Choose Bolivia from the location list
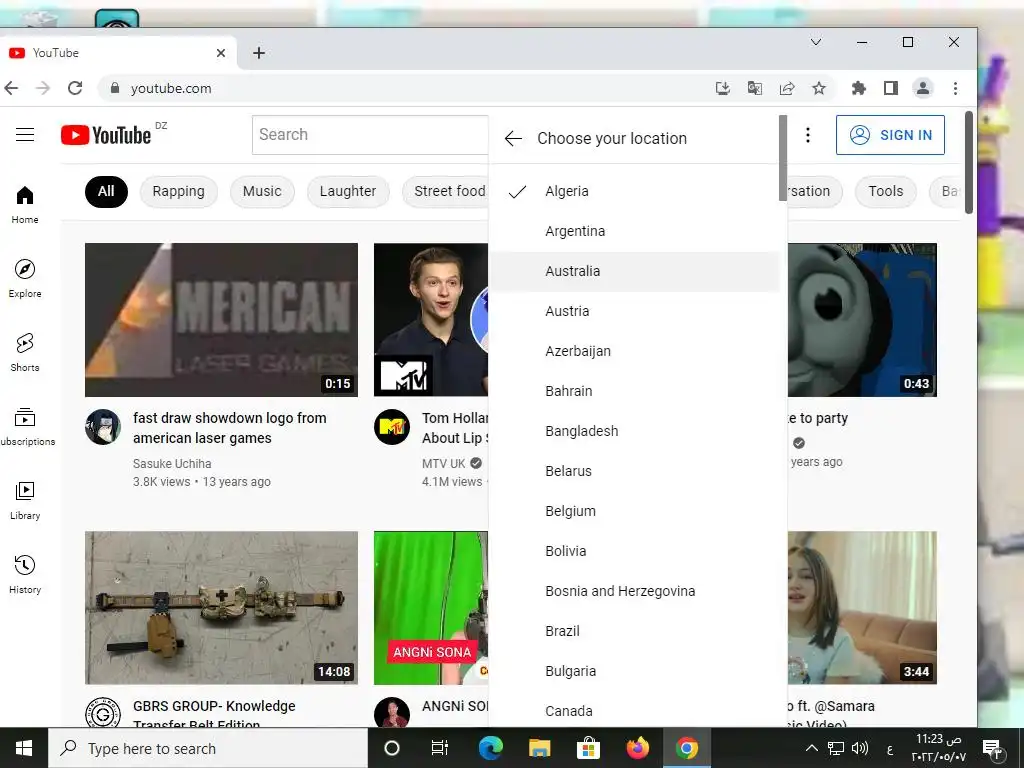This screenshot has height=768, width=1024. [634, 551]
